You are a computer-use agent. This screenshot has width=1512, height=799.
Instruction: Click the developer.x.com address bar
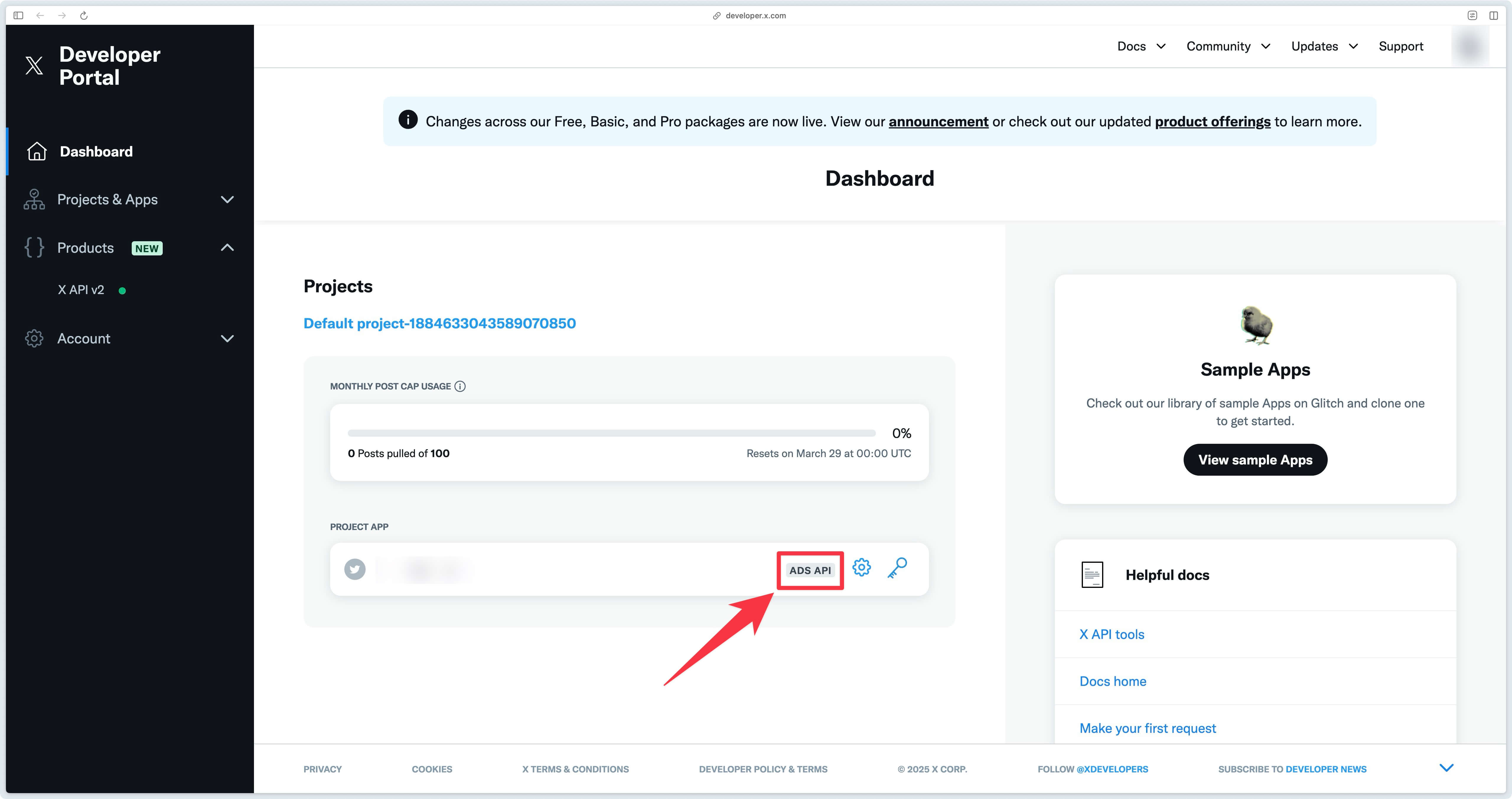tap(749, 15)
